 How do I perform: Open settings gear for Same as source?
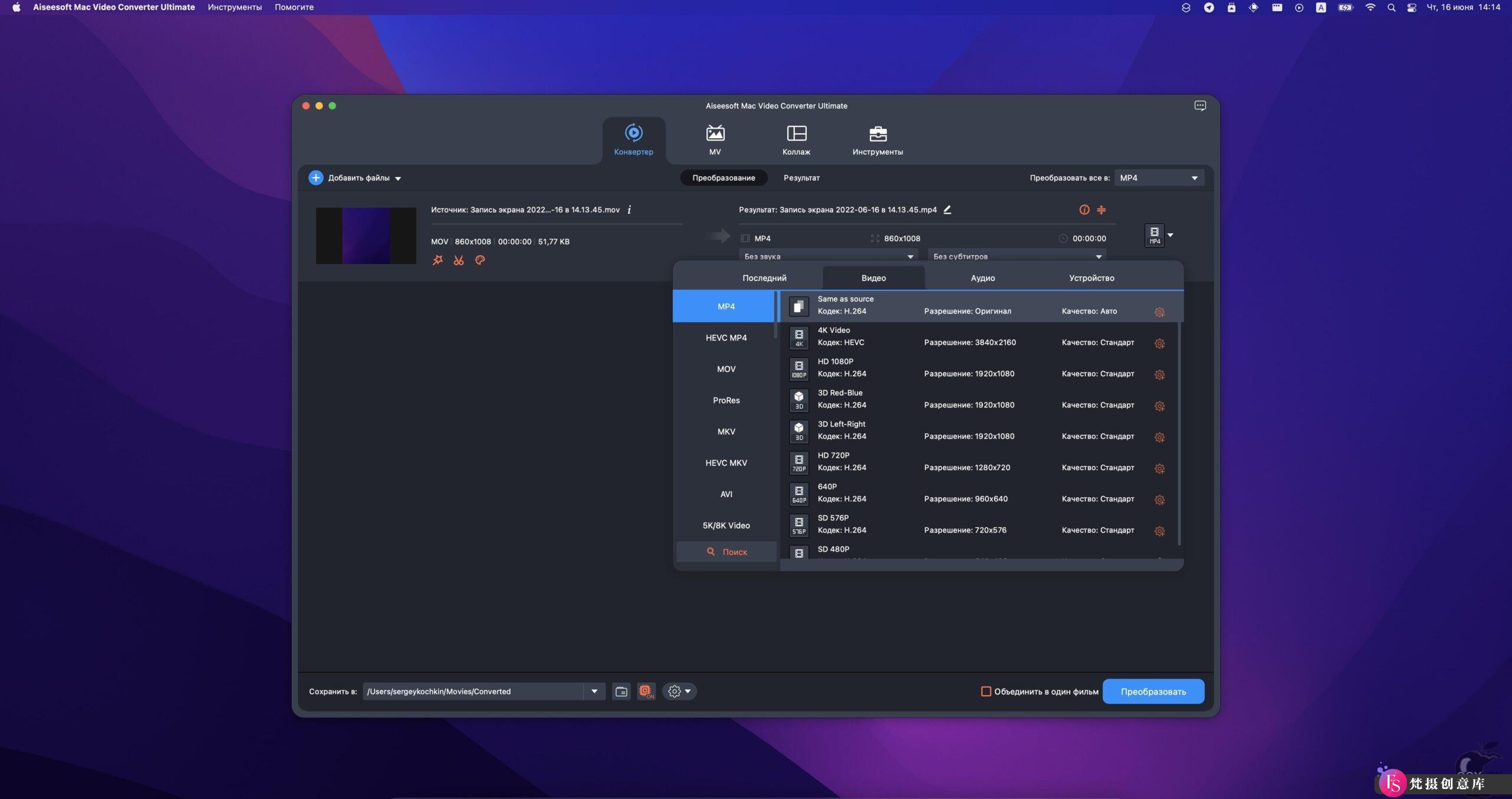(x=1159, y=312)
